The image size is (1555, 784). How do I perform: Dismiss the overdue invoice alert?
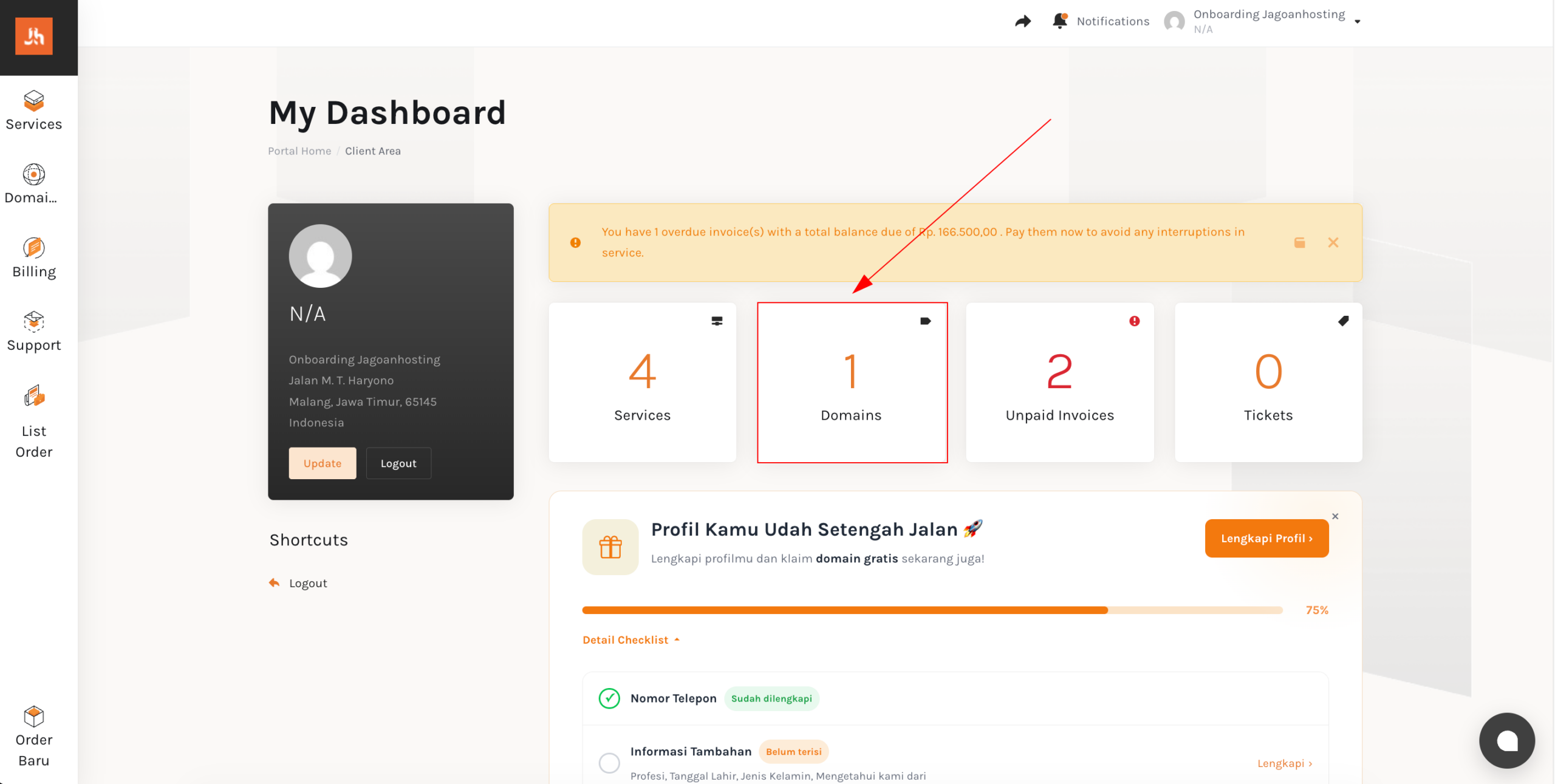click(1333, 242)
